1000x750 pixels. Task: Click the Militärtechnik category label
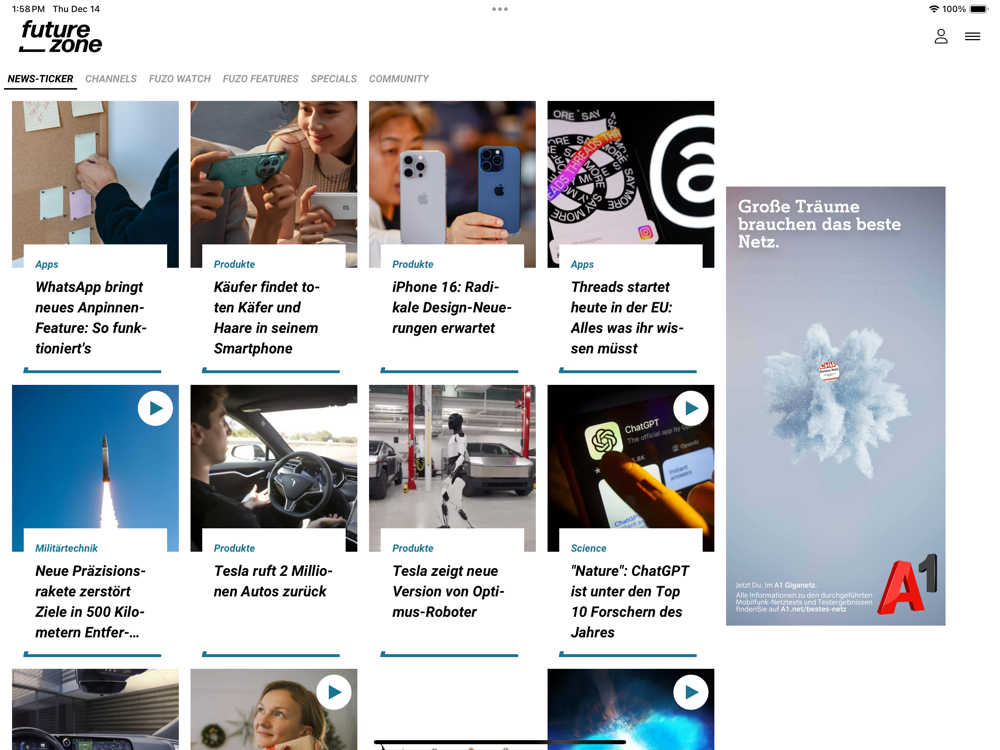click(66, 548)
